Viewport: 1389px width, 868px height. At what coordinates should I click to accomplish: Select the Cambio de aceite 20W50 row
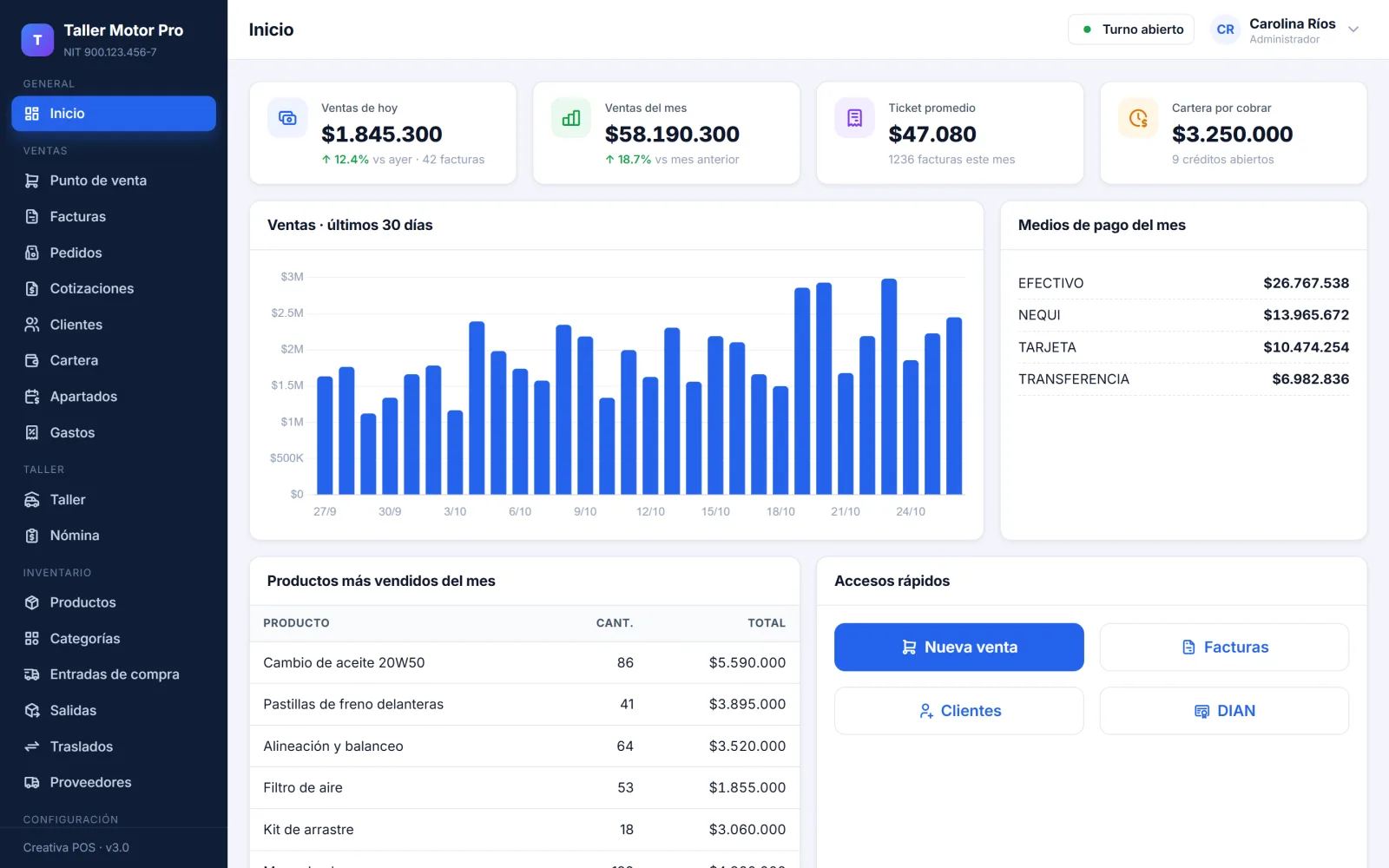[x=524, y=663]
